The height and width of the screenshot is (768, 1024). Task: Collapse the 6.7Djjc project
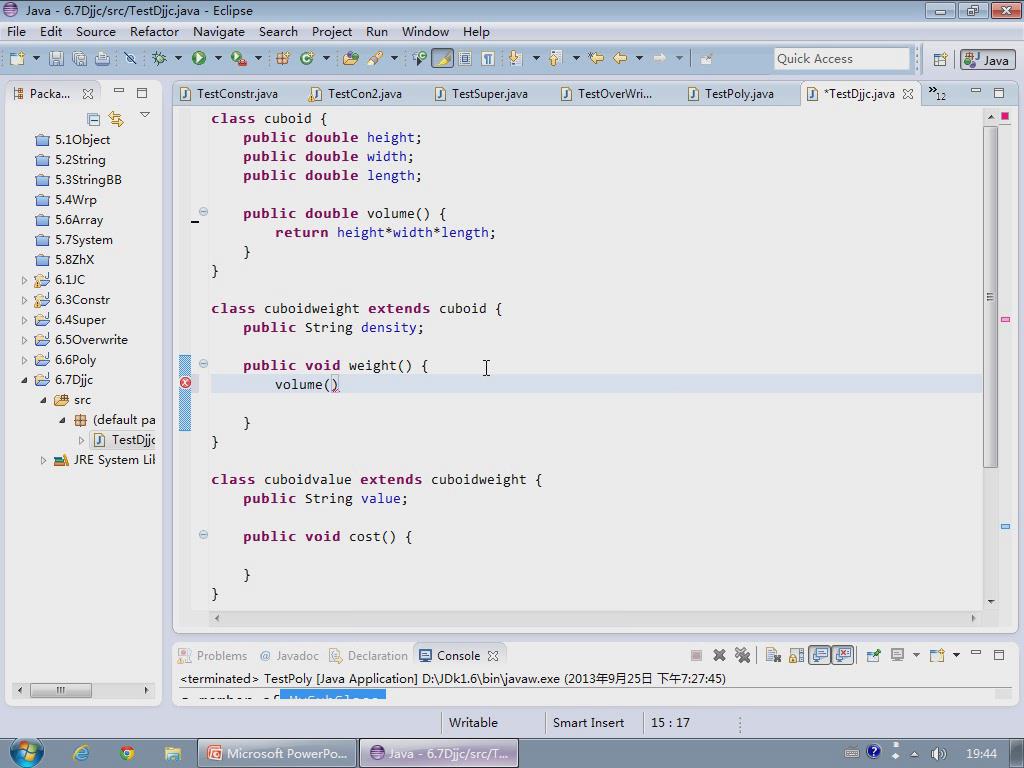pos(24,380)
